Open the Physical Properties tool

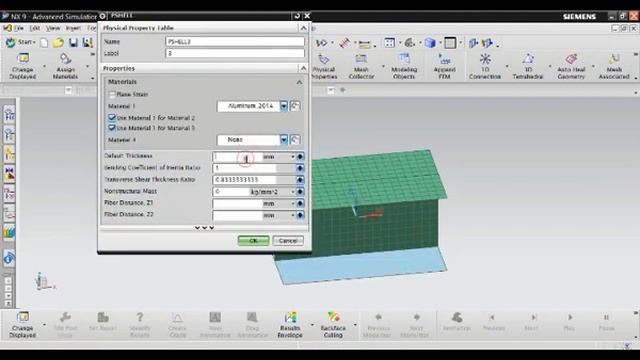pyautogui.click(x=324, y=66)
